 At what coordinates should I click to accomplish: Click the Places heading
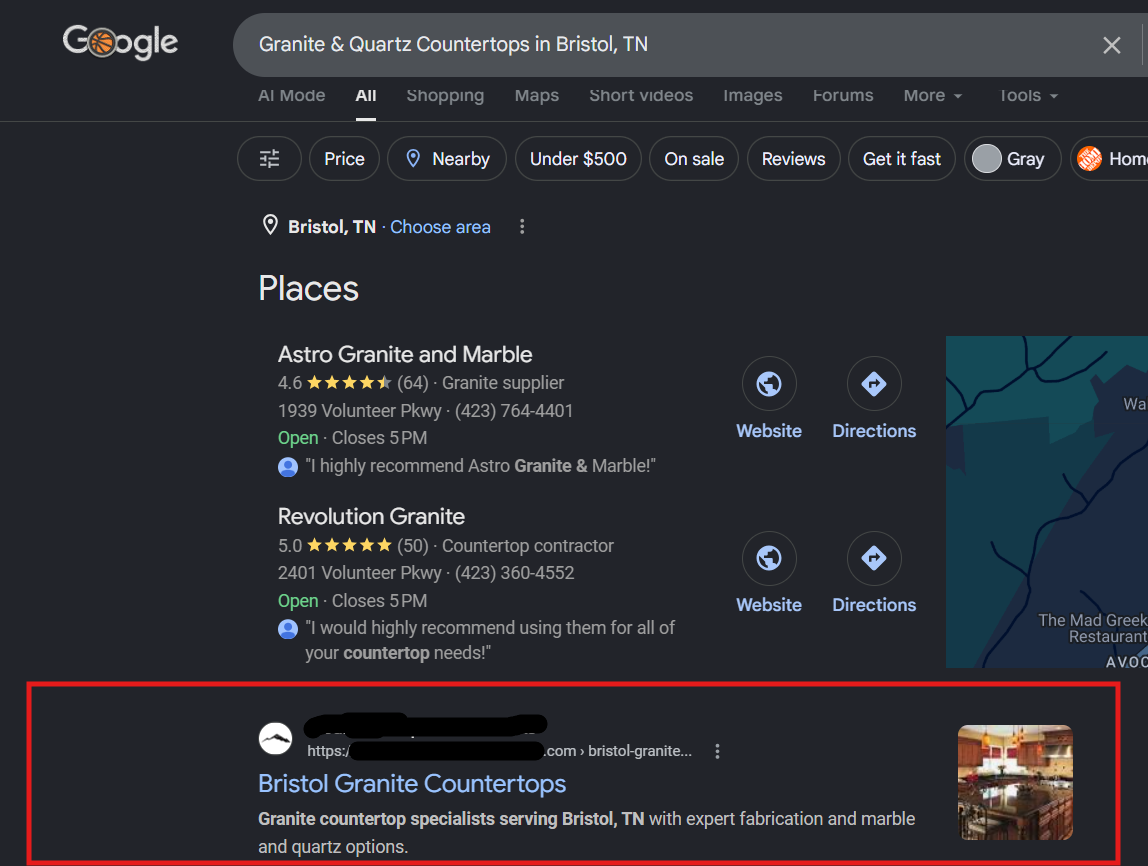point(308,288)
